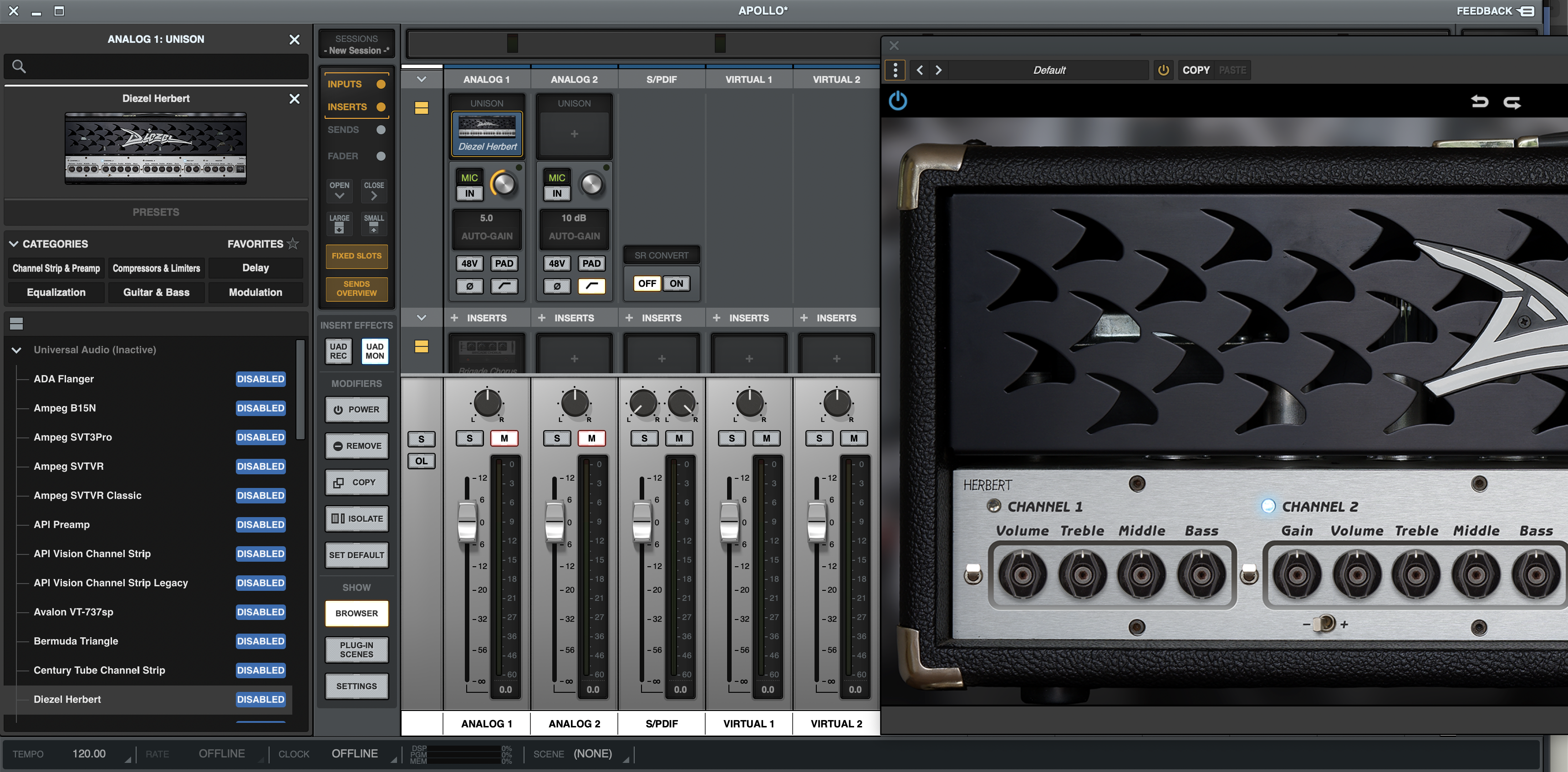The image size is (1568, 772).
Task: Click the plugin power icon above the amp
Action: coord(897,101)
